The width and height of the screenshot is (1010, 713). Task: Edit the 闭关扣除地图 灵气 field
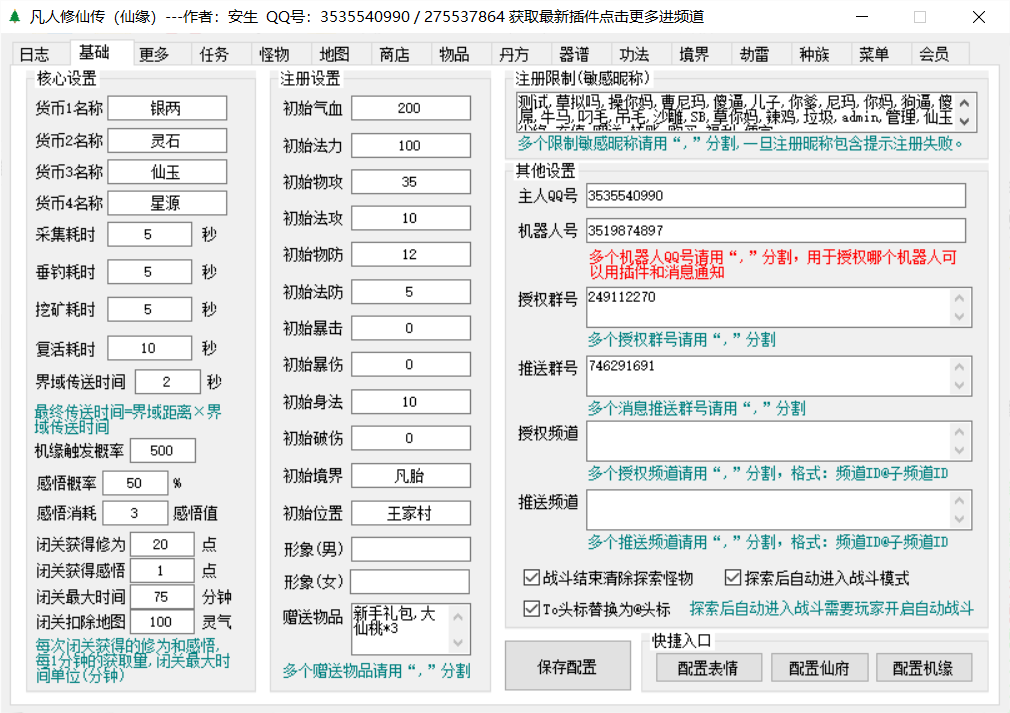tap(162, 622)
